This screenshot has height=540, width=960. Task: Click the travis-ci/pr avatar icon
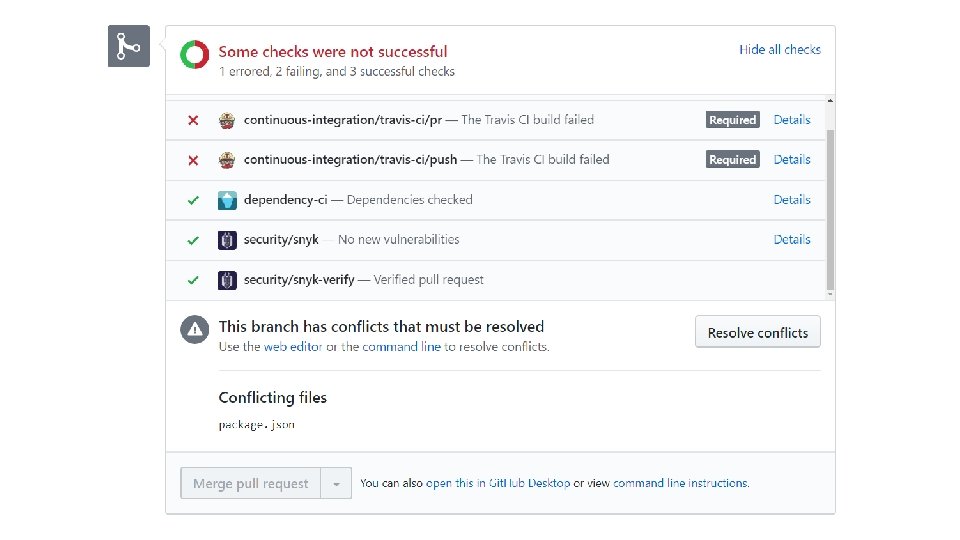click(x=227, y=120)
